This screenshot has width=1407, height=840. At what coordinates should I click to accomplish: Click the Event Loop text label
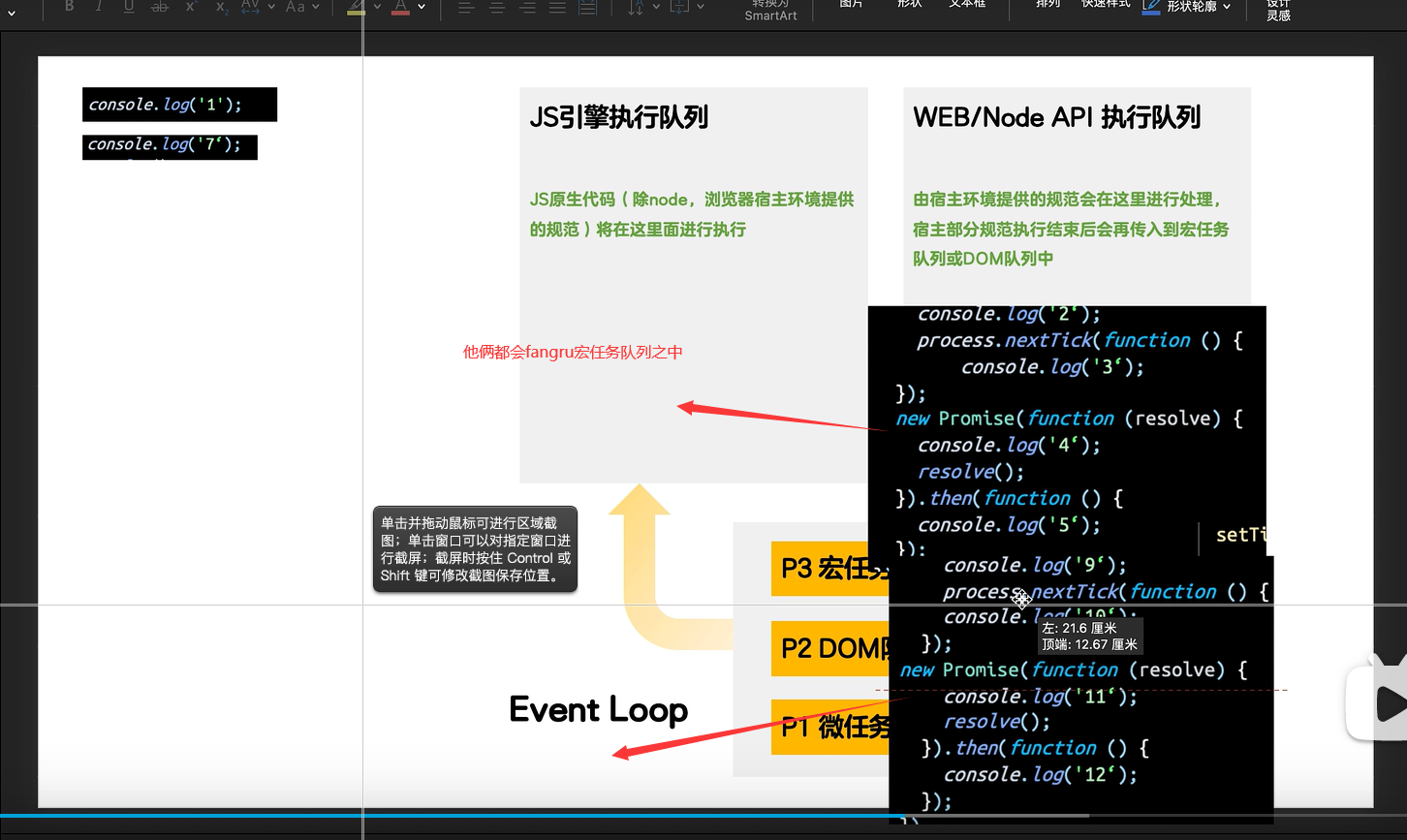pyautogui.click(x=599, y=709)
